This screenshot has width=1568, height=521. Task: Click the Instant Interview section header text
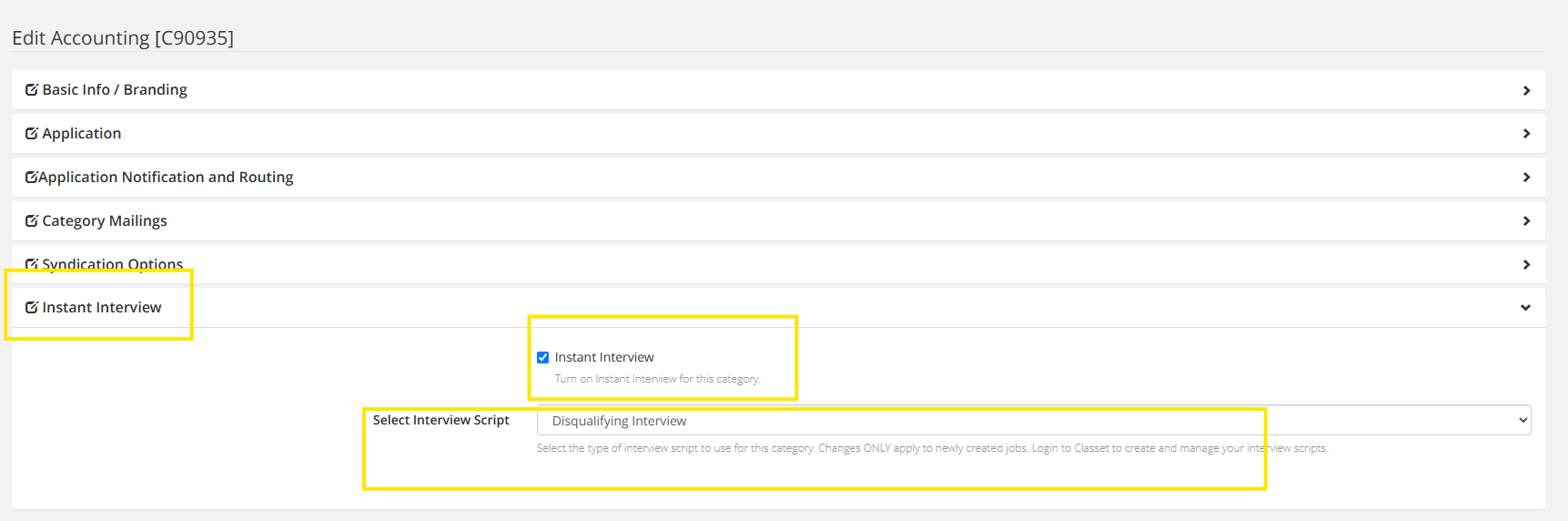102,307
